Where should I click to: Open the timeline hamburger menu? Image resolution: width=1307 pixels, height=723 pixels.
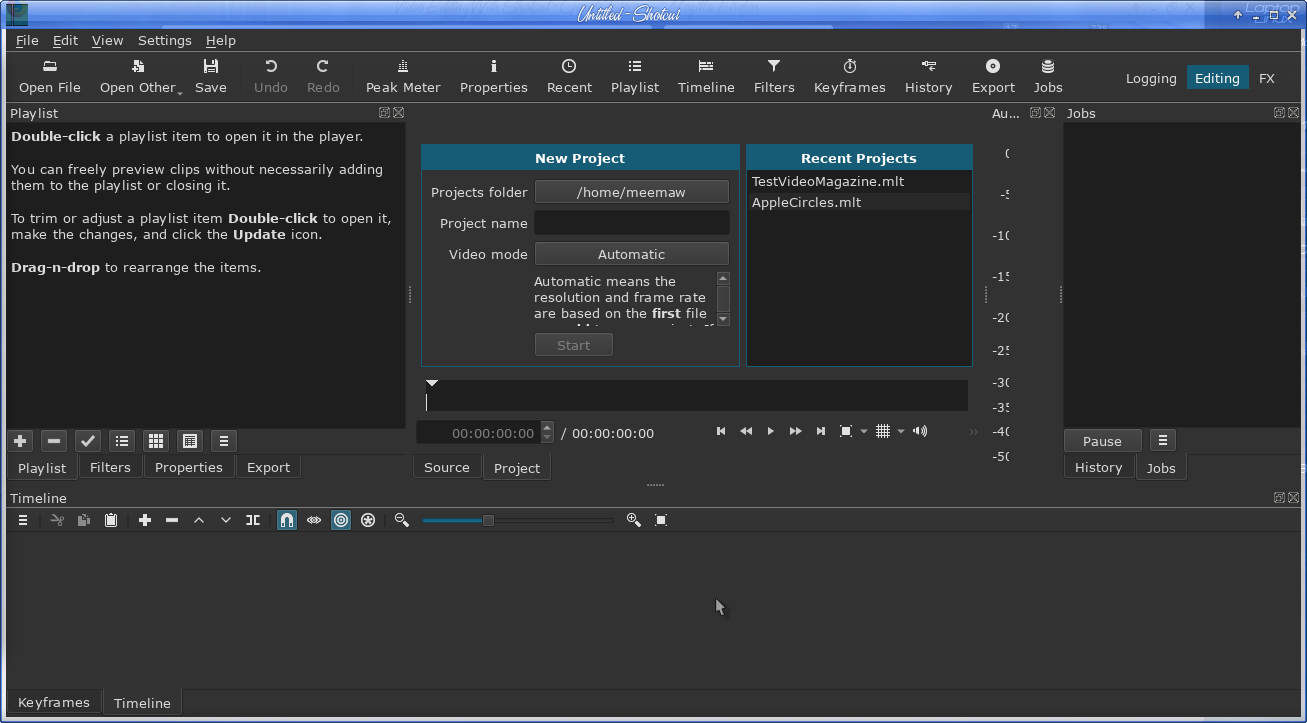point(22,520)
